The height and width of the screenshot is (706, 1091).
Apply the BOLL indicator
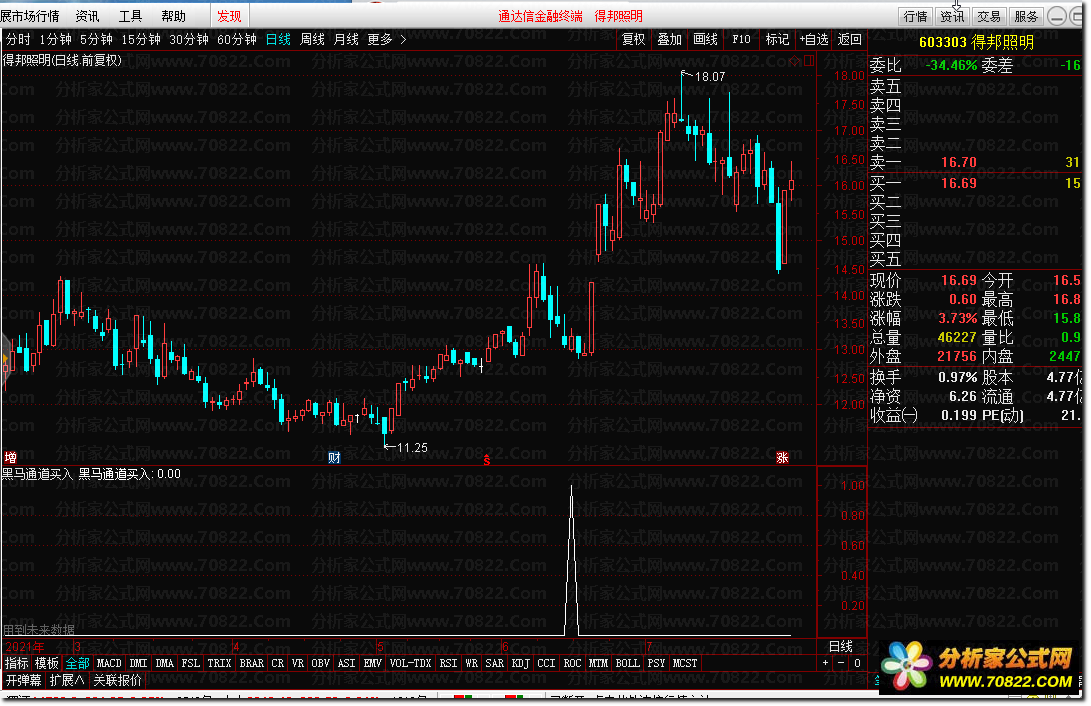628,663
